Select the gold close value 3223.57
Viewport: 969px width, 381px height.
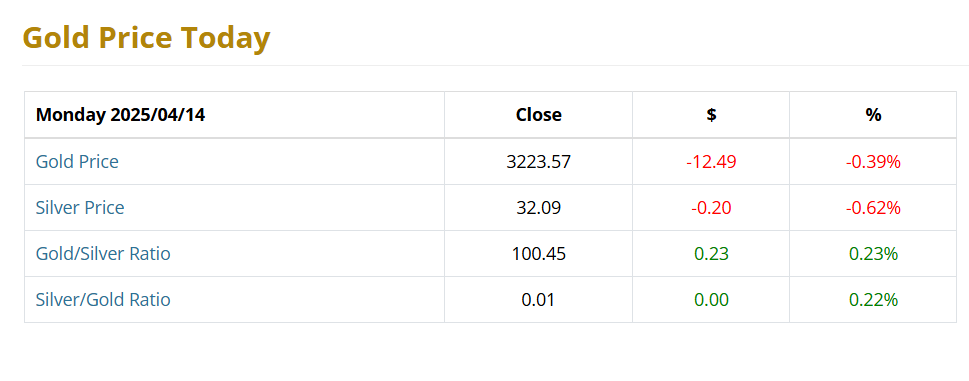tap(539, 162)
